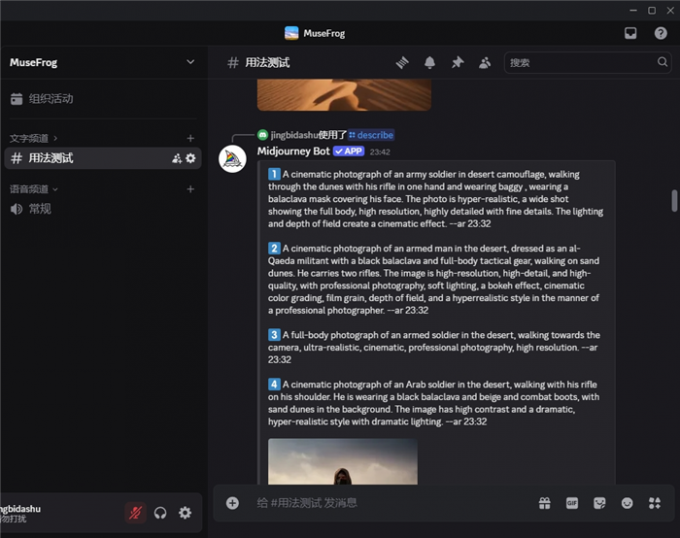
Task: Add a new voice channel plus icon
Action: (x=190, y=189)
